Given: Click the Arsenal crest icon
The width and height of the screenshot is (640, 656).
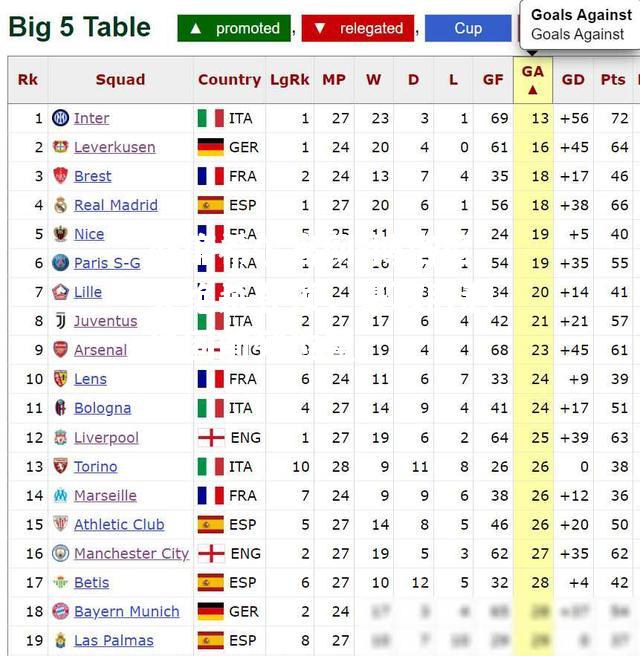Looking at the screenshot, I should (x=60, y=350).
